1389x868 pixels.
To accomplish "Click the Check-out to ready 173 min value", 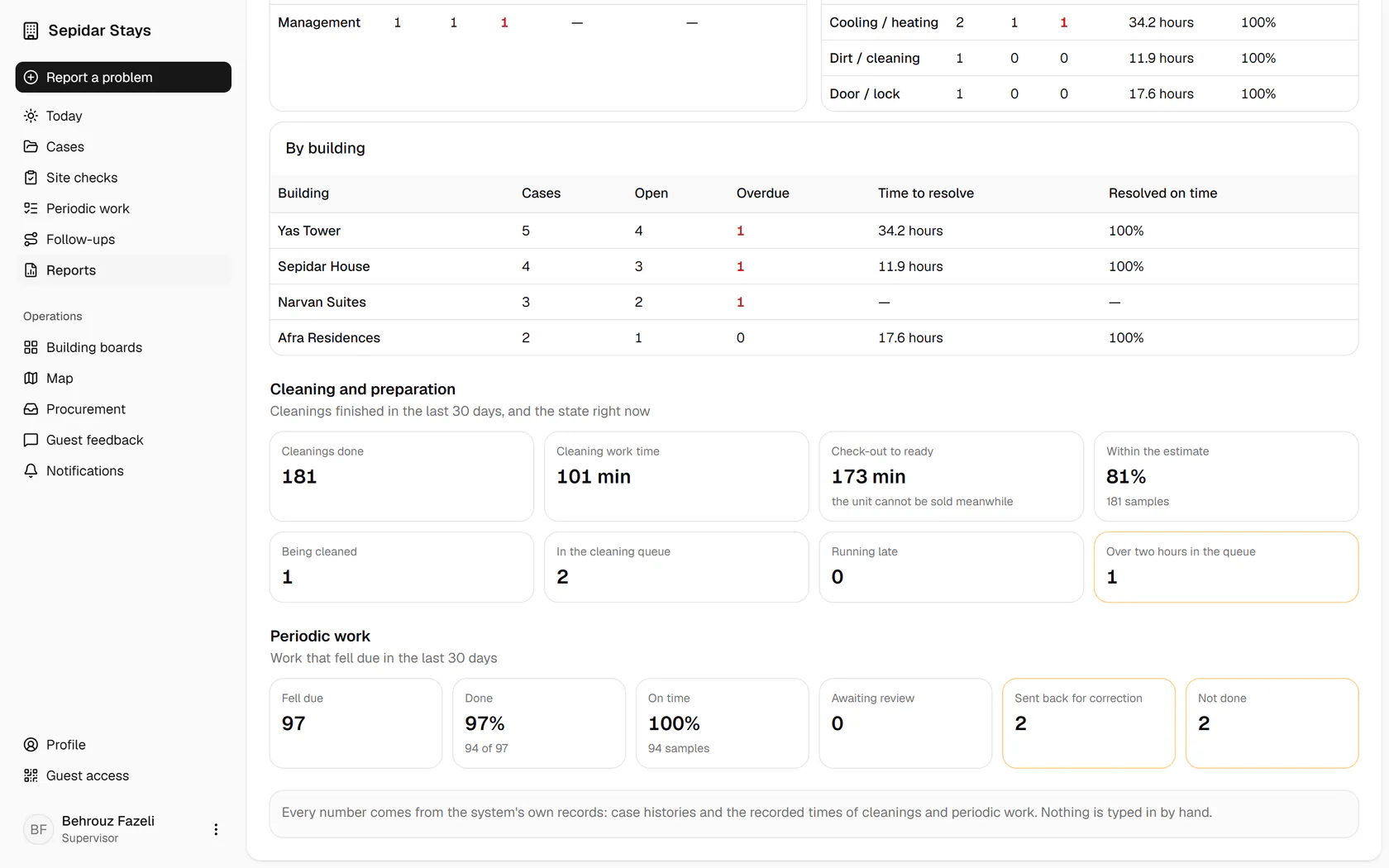I will pyautogui.click(x=868, y=476).
